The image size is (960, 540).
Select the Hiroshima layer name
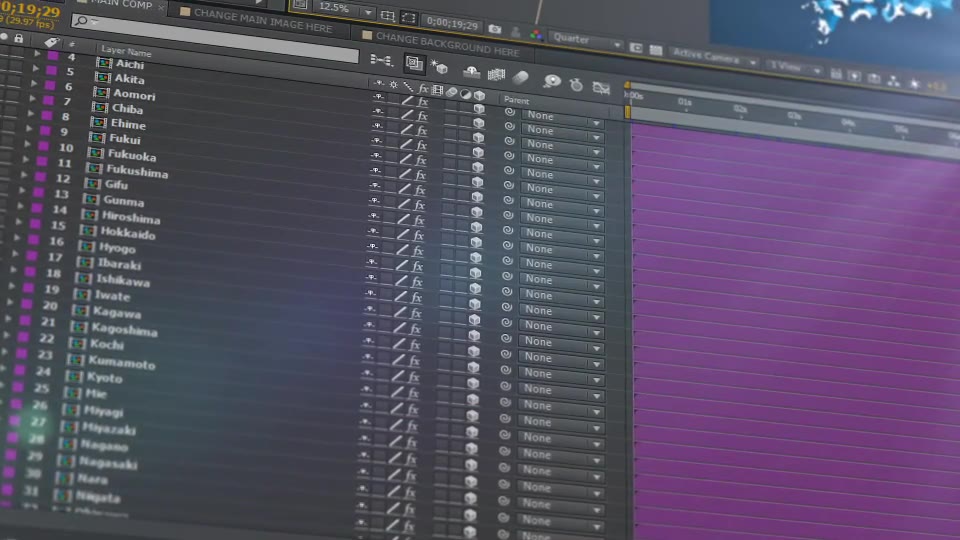130,217
